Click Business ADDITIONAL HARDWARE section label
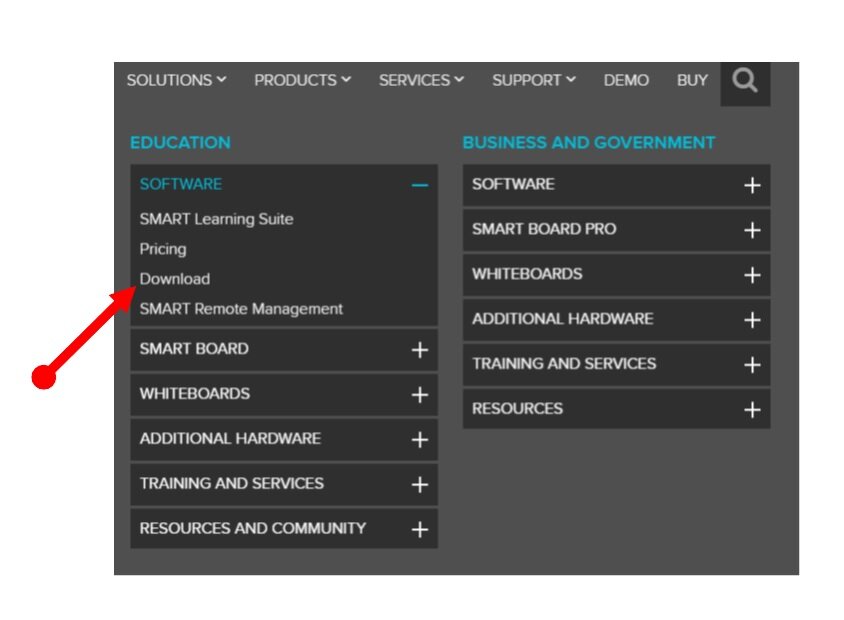The width and height of the screenshot is (844, 620). click(563, 319)
